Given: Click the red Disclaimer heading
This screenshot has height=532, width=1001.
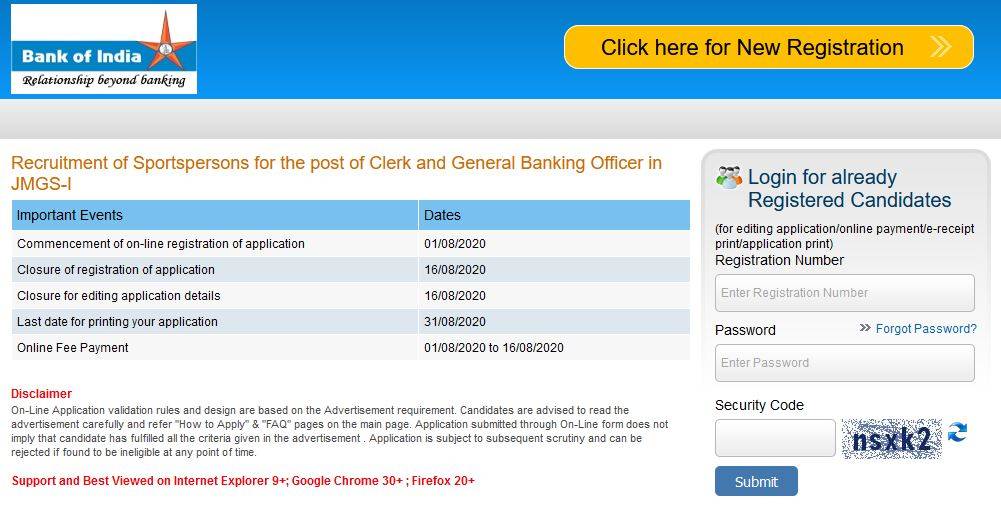Looking at the screenshot, I should pos(41,393).
